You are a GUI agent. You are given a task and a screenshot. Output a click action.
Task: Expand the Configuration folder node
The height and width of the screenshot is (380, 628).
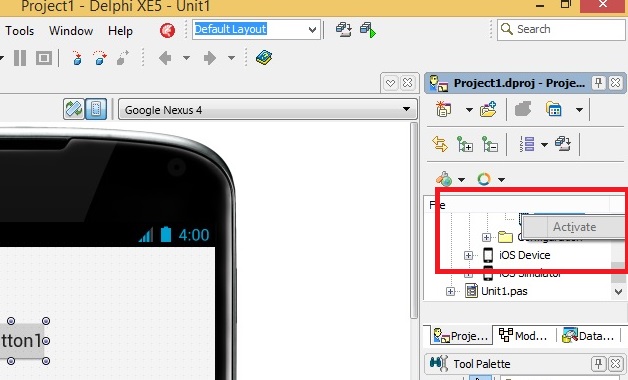click(486, 237)
